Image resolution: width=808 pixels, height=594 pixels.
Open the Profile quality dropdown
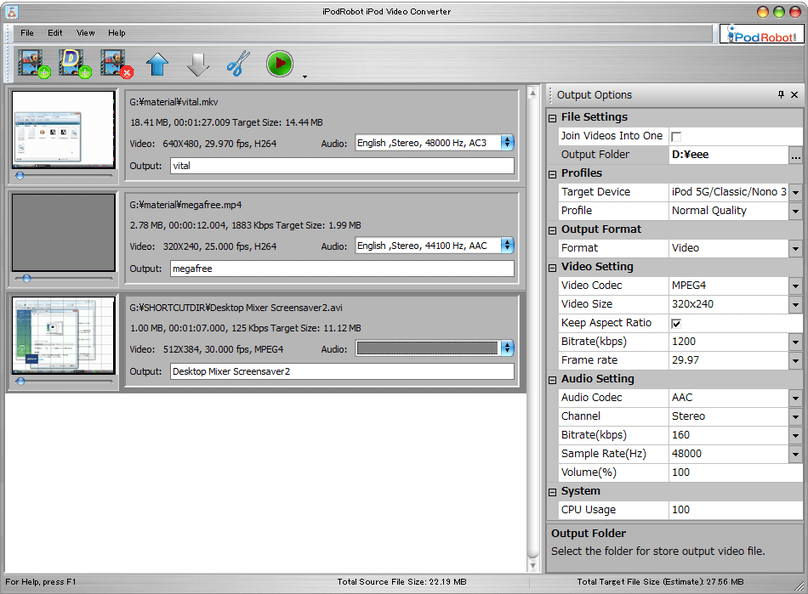[x=796, y=211]
